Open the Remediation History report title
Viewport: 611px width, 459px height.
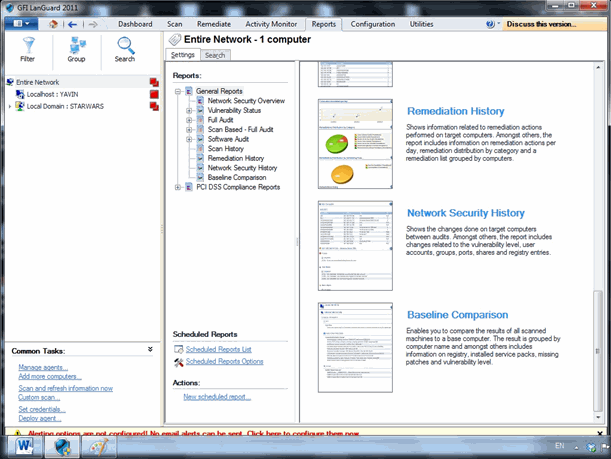click(456, 111)
